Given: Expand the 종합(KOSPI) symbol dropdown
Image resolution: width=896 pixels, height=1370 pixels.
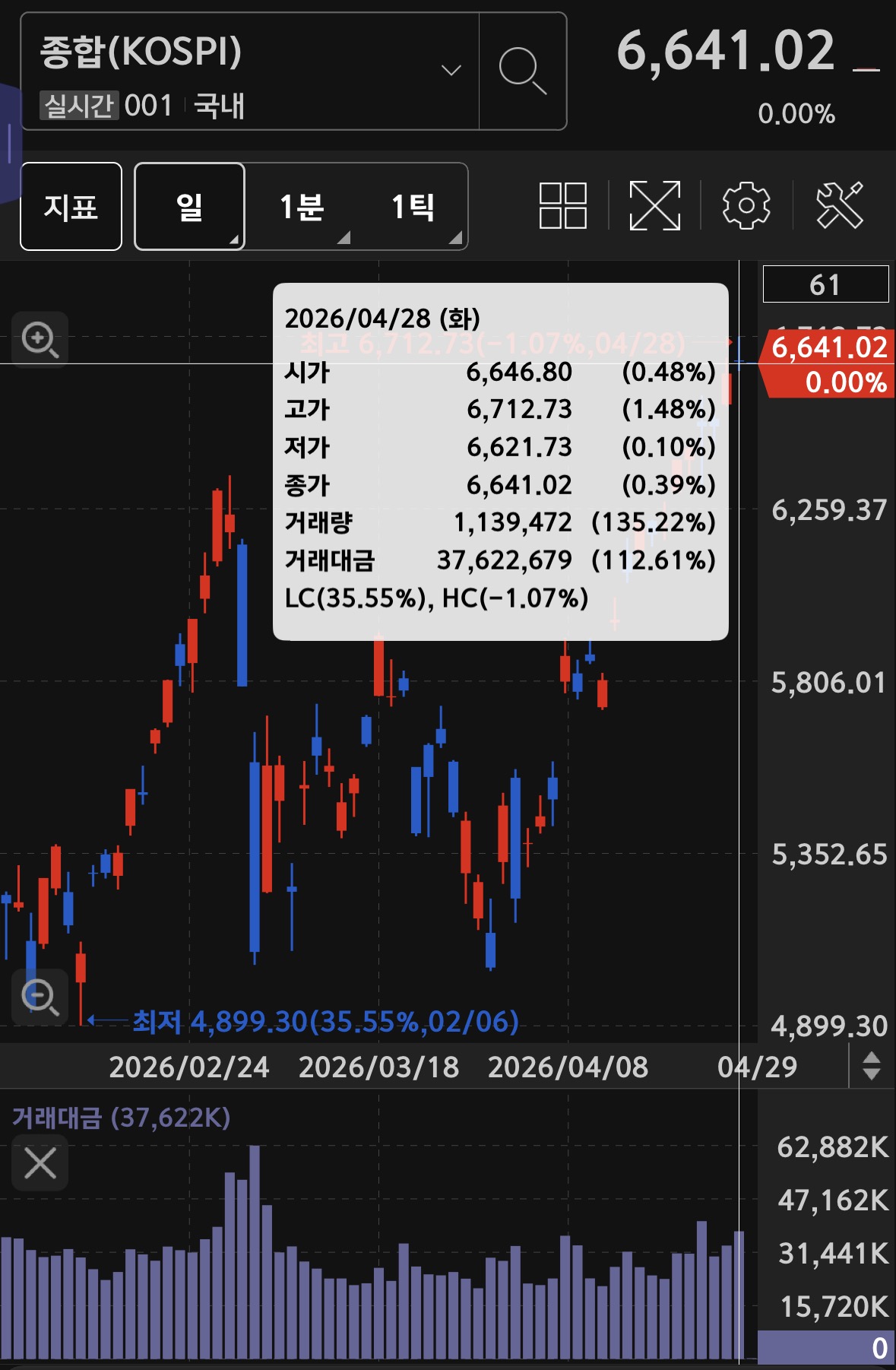Looking at the screenshot, I should coord(451,71).
